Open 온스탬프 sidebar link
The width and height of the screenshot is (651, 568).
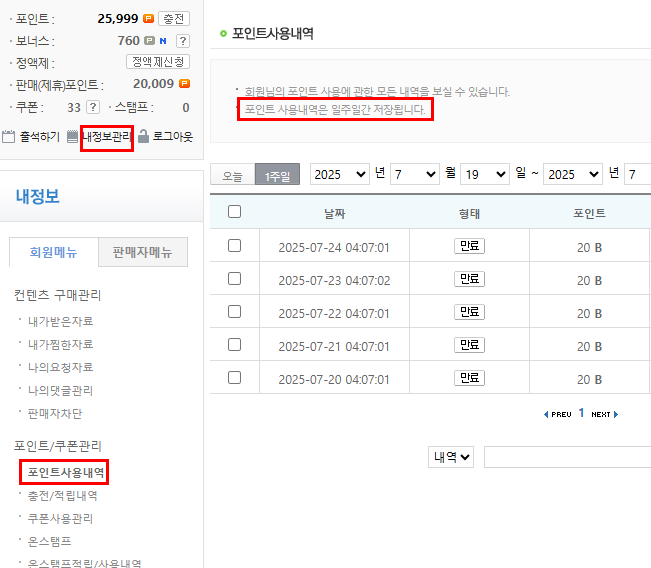[x=49, y=541]
